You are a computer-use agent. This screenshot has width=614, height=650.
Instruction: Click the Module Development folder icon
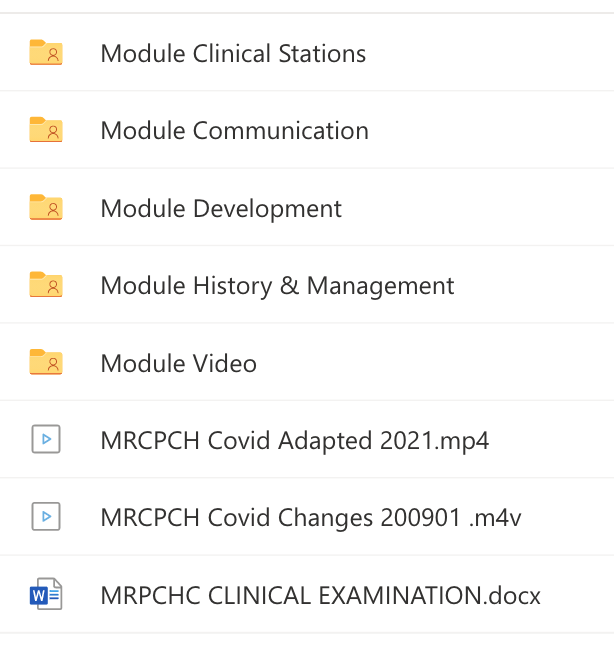(x=46, y=208)
